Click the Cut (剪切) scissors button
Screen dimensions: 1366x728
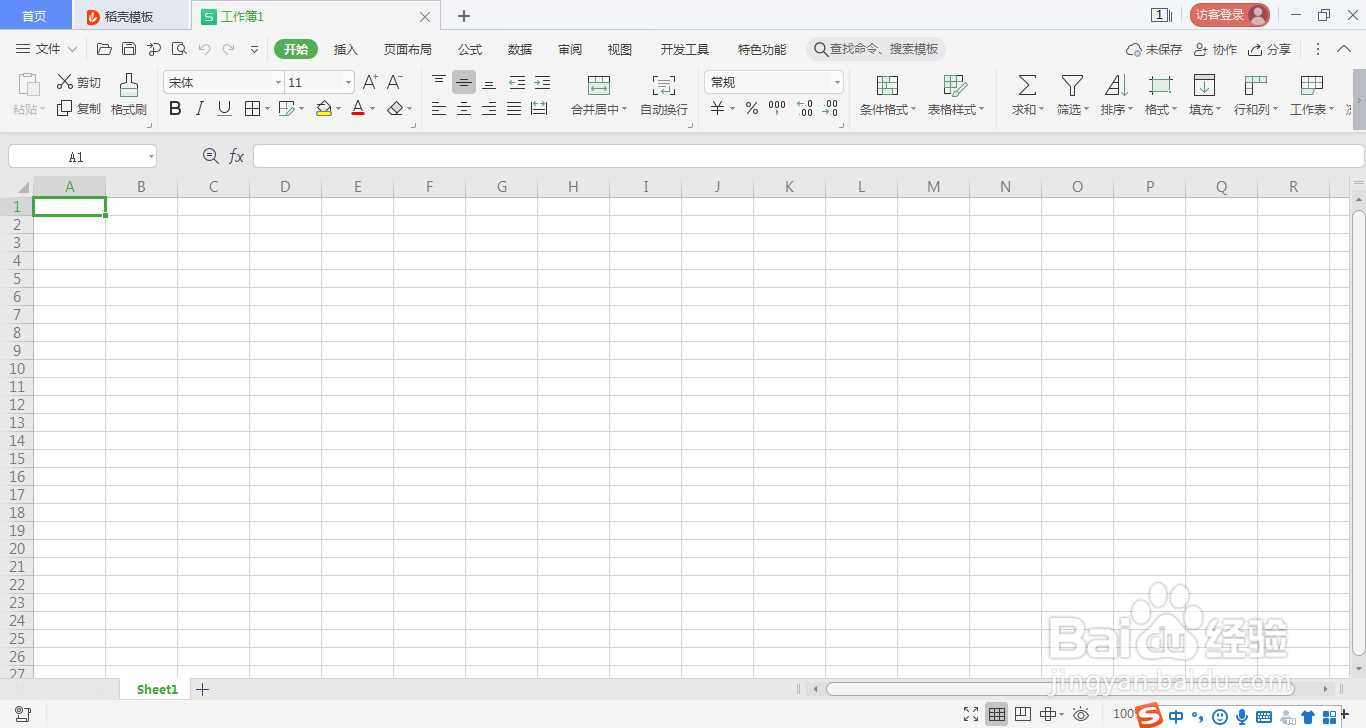pos(79,82)
